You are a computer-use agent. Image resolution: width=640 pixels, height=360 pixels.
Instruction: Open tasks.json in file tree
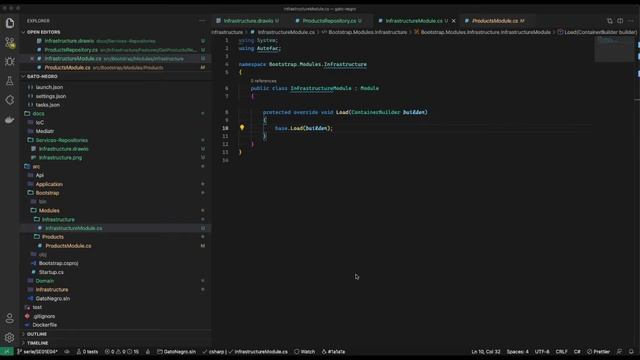[x=48, y=105]
